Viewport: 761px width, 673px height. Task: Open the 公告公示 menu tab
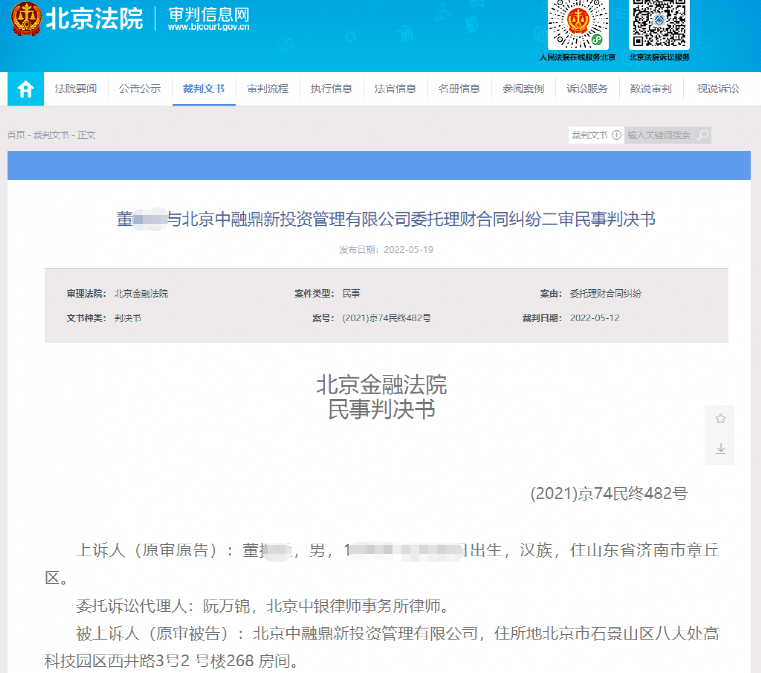coord(140,89)
